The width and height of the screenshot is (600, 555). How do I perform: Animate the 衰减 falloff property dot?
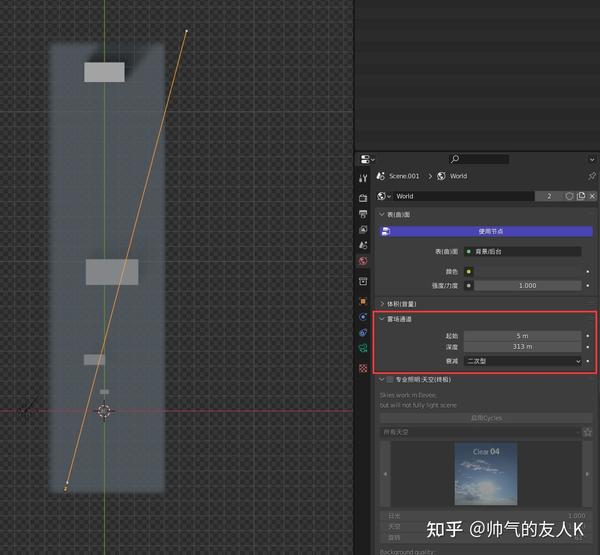pos(588,361)
